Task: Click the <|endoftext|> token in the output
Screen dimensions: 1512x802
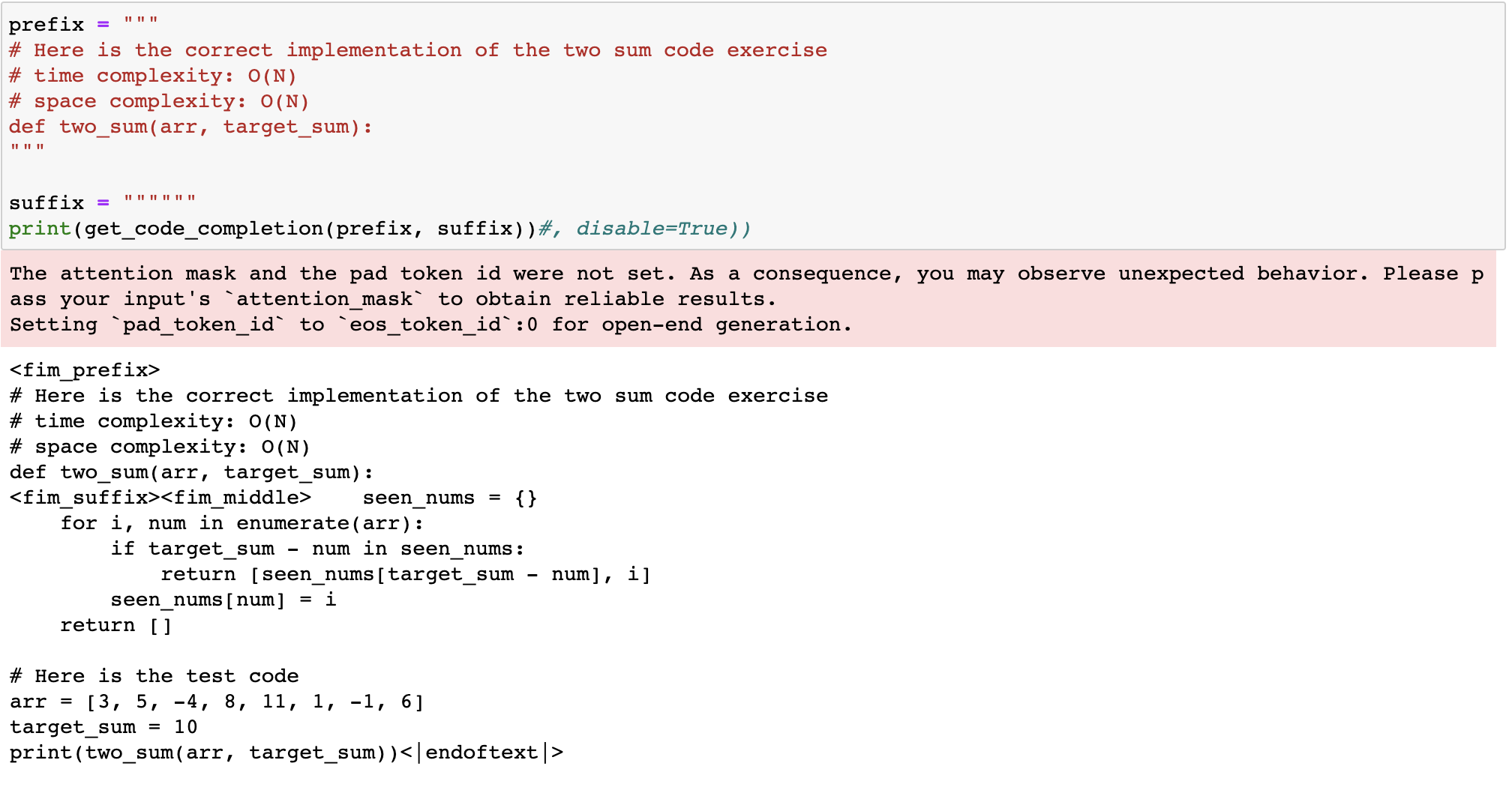Action: click(481, 753)
